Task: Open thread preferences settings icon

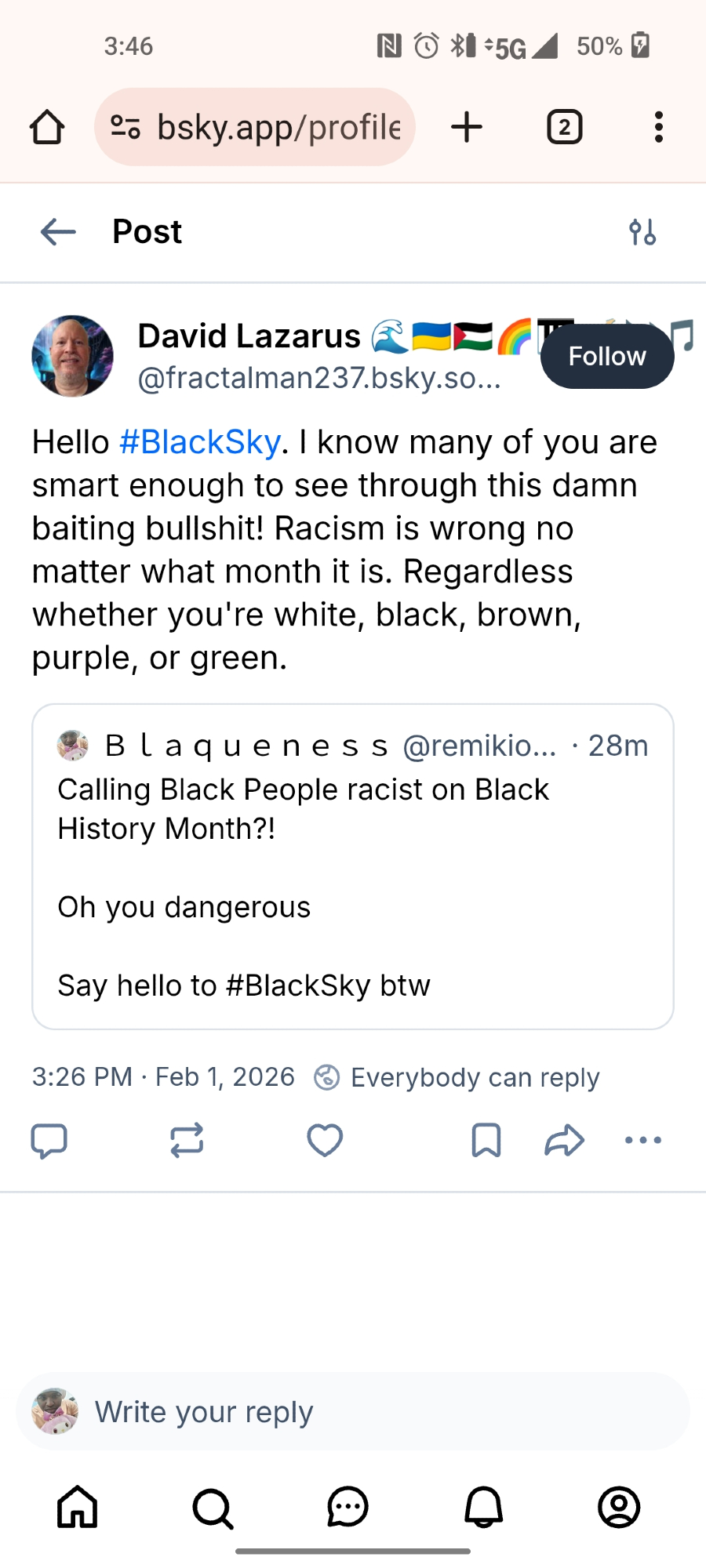Action: 642,232
